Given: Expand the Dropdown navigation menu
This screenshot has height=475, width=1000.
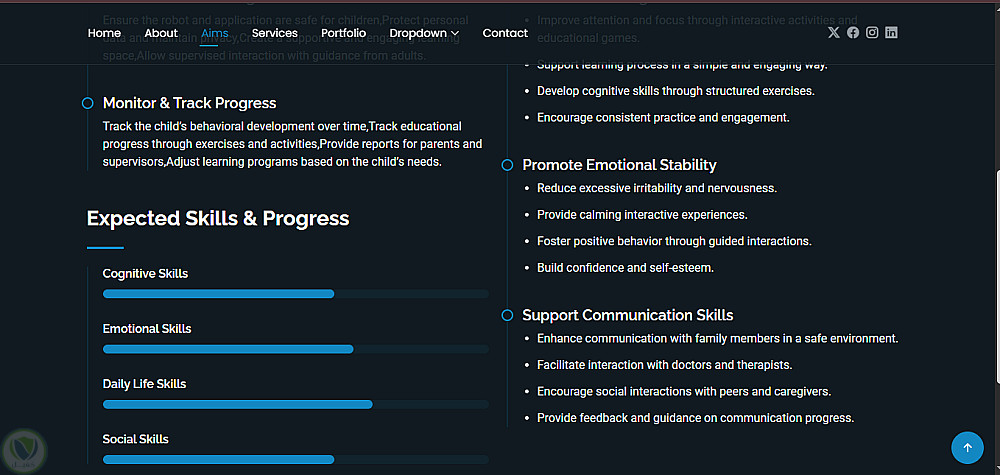Looking at the screenshot, I should pyautogui.click(x=424, y=33).
